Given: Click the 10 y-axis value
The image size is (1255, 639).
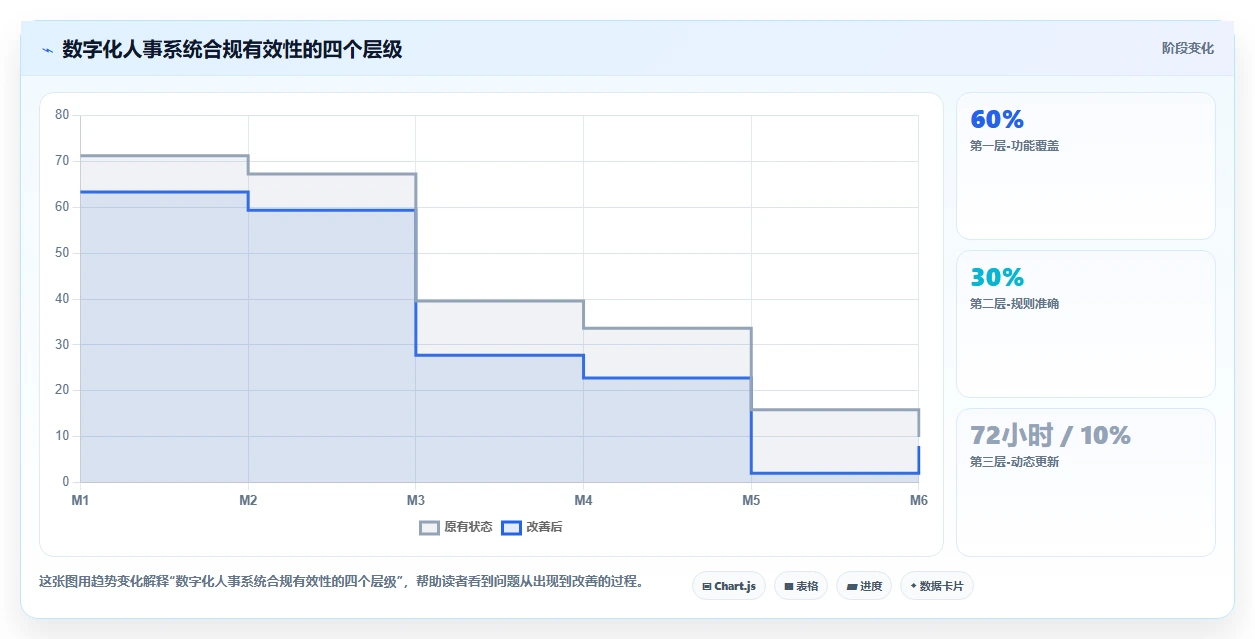Looking at the screenshot, I should 62,436.
